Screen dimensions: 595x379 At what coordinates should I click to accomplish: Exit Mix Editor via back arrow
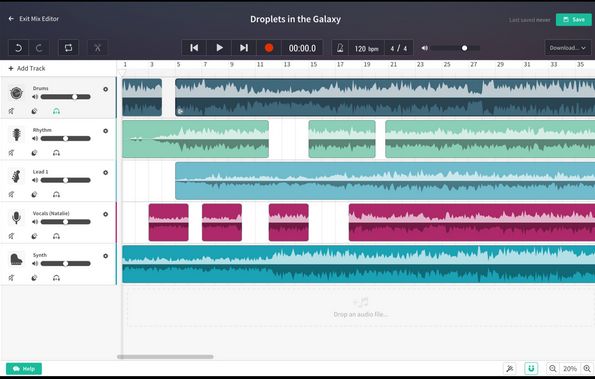pyautogui.click(x=33, y=19)
